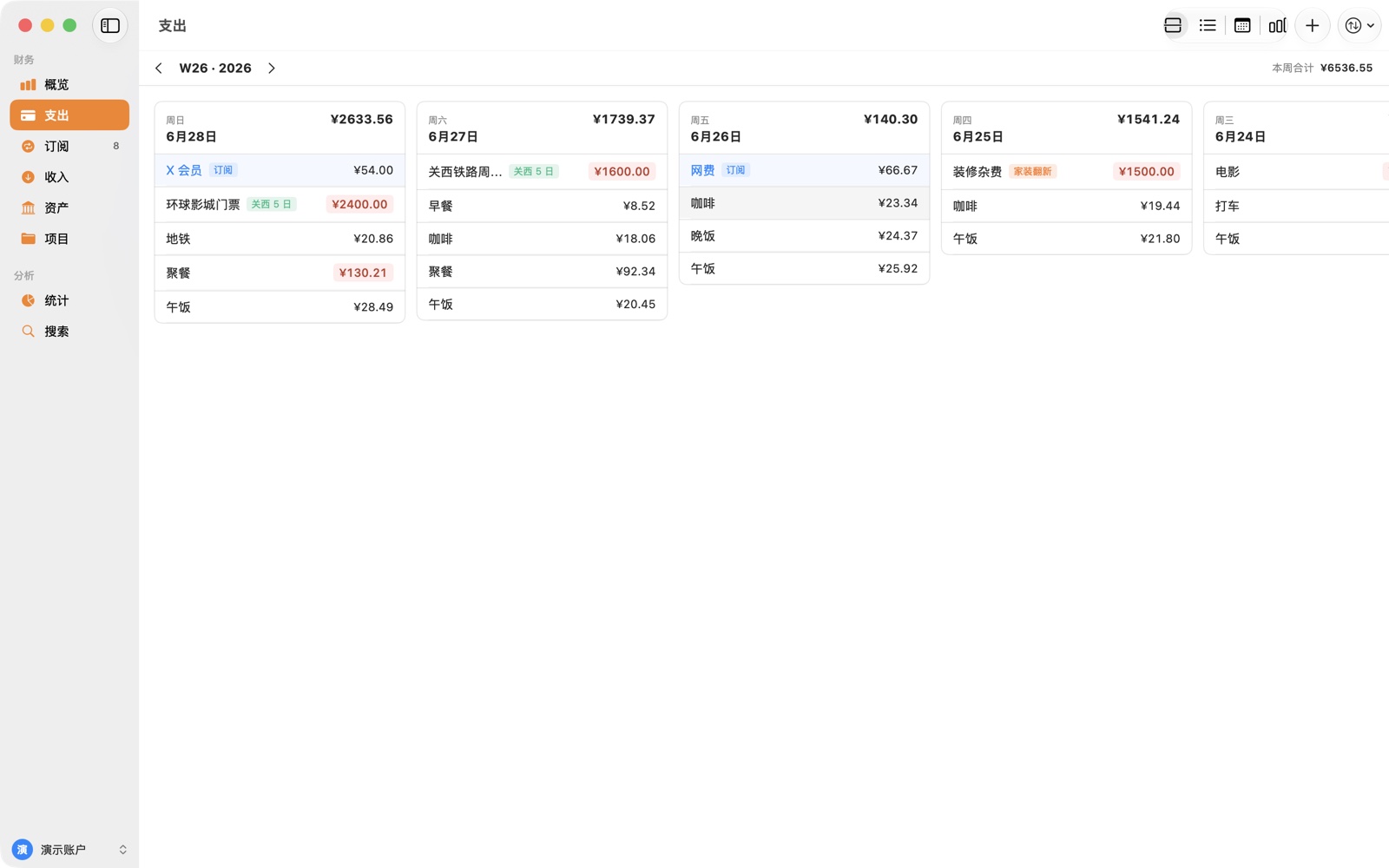This screenshot has height=868, width=1389.
Task: Click the 订阅 recurring icon
Action: pyautogui.click(x=28, y=146)
